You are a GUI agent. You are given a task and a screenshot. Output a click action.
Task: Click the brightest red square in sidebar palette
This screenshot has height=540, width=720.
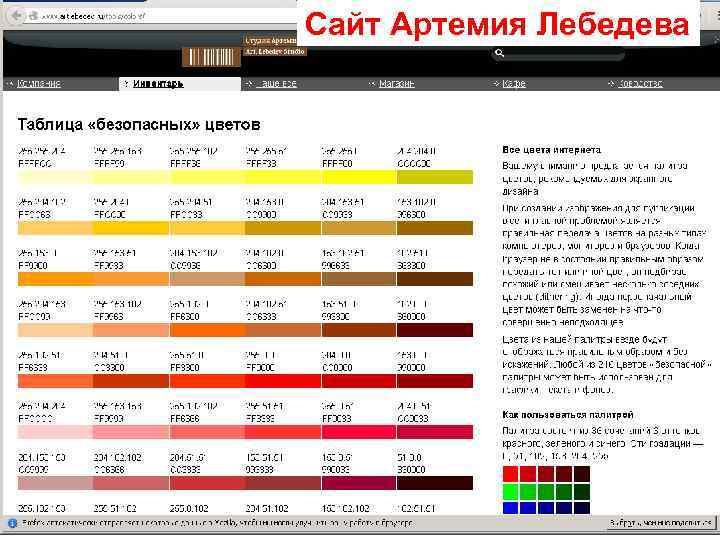510,474
